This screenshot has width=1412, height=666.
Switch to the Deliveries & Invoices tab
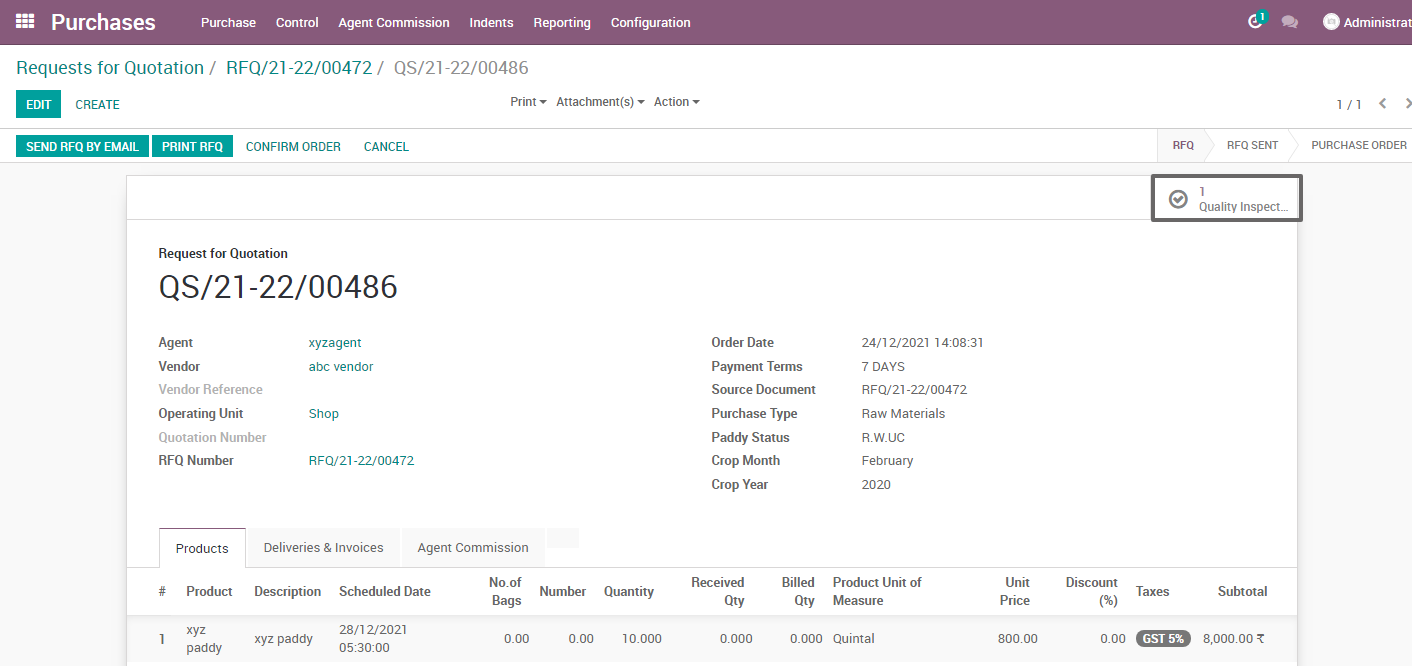(322, 547)
